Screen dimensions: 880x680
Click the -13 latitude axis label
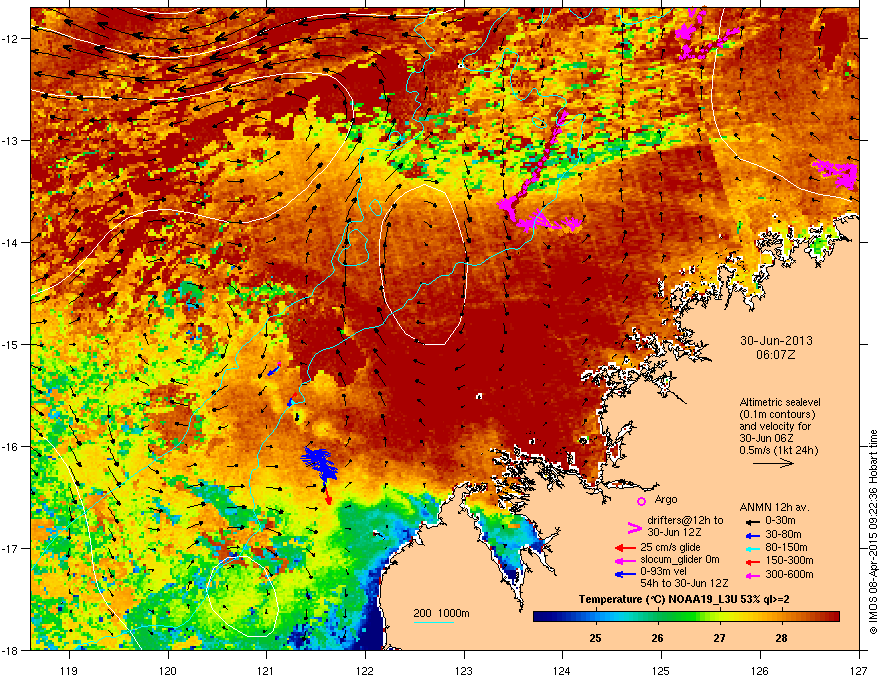coord(11,140)
